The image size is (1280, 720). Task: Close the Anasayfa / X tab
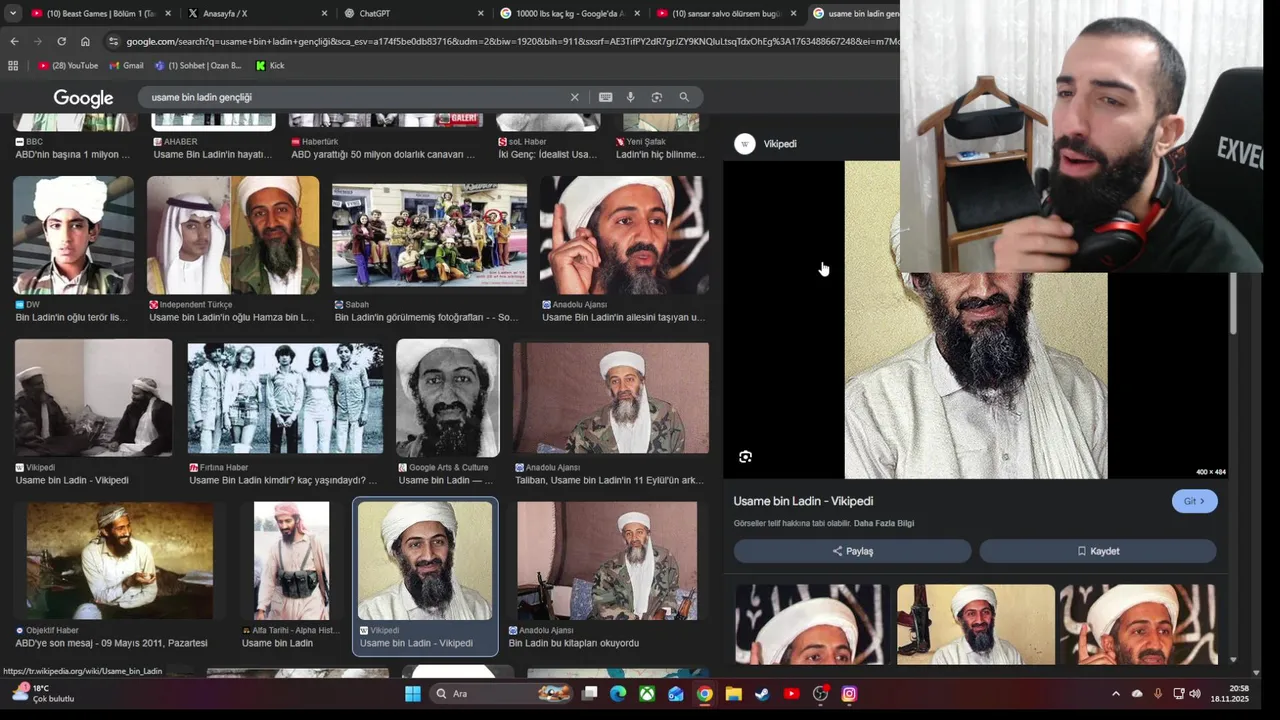(x=324, y=13)
